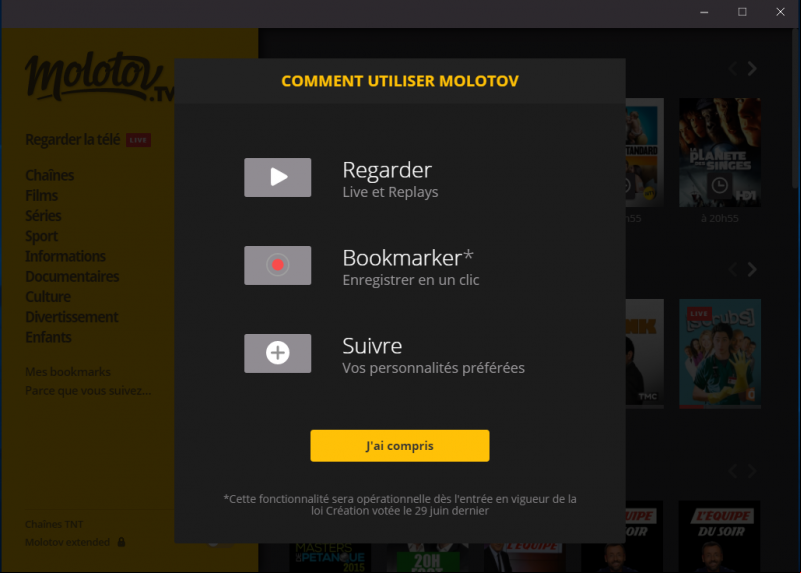This screenshot has height=573, width=801.
Task: Click the vertical scrollbar on right edge
Action: [x=796, y=107]
